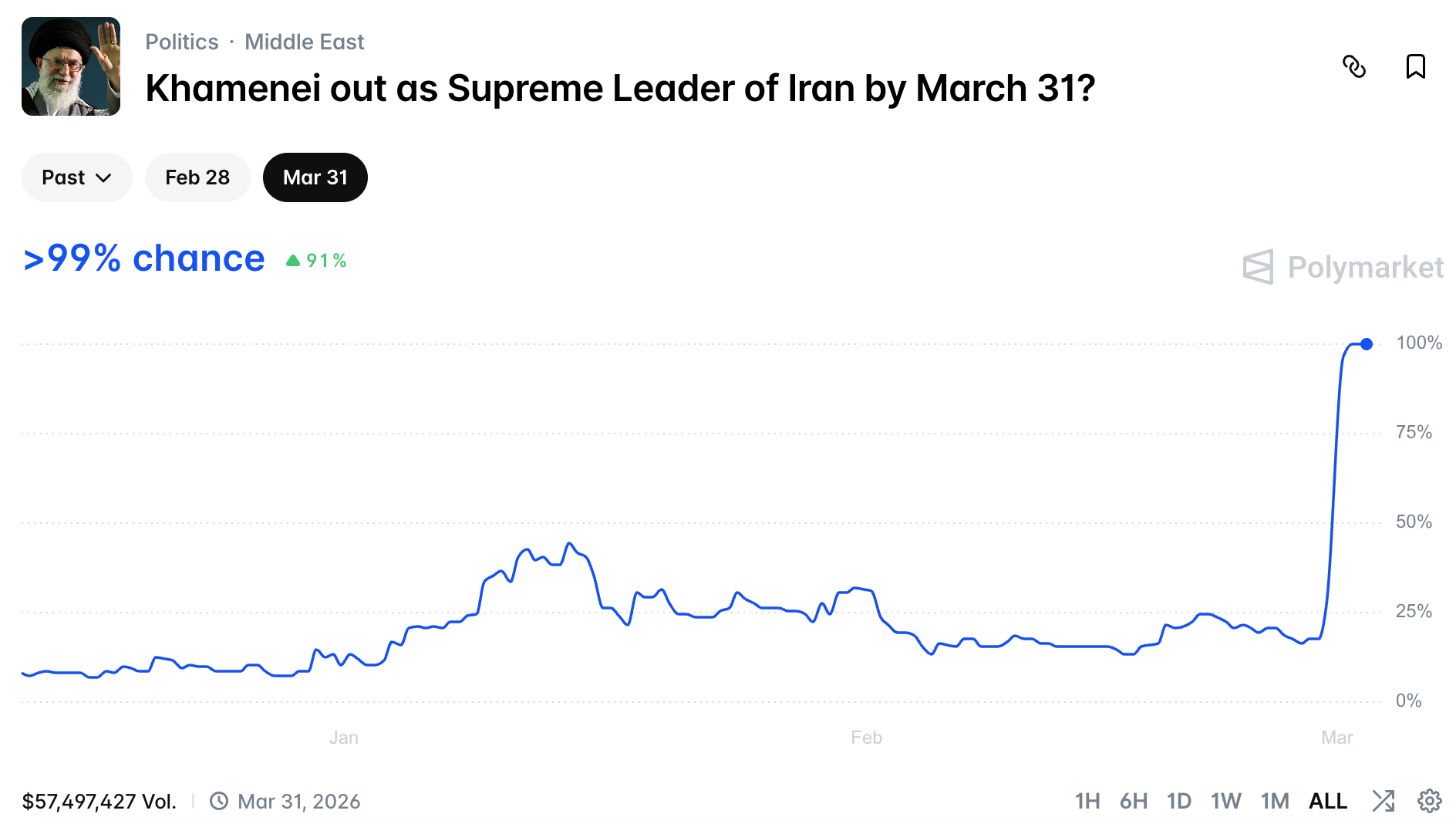Select the 1M chart range
The height and width of the screenshot is (824, 1456).
tap(1276, 802)
